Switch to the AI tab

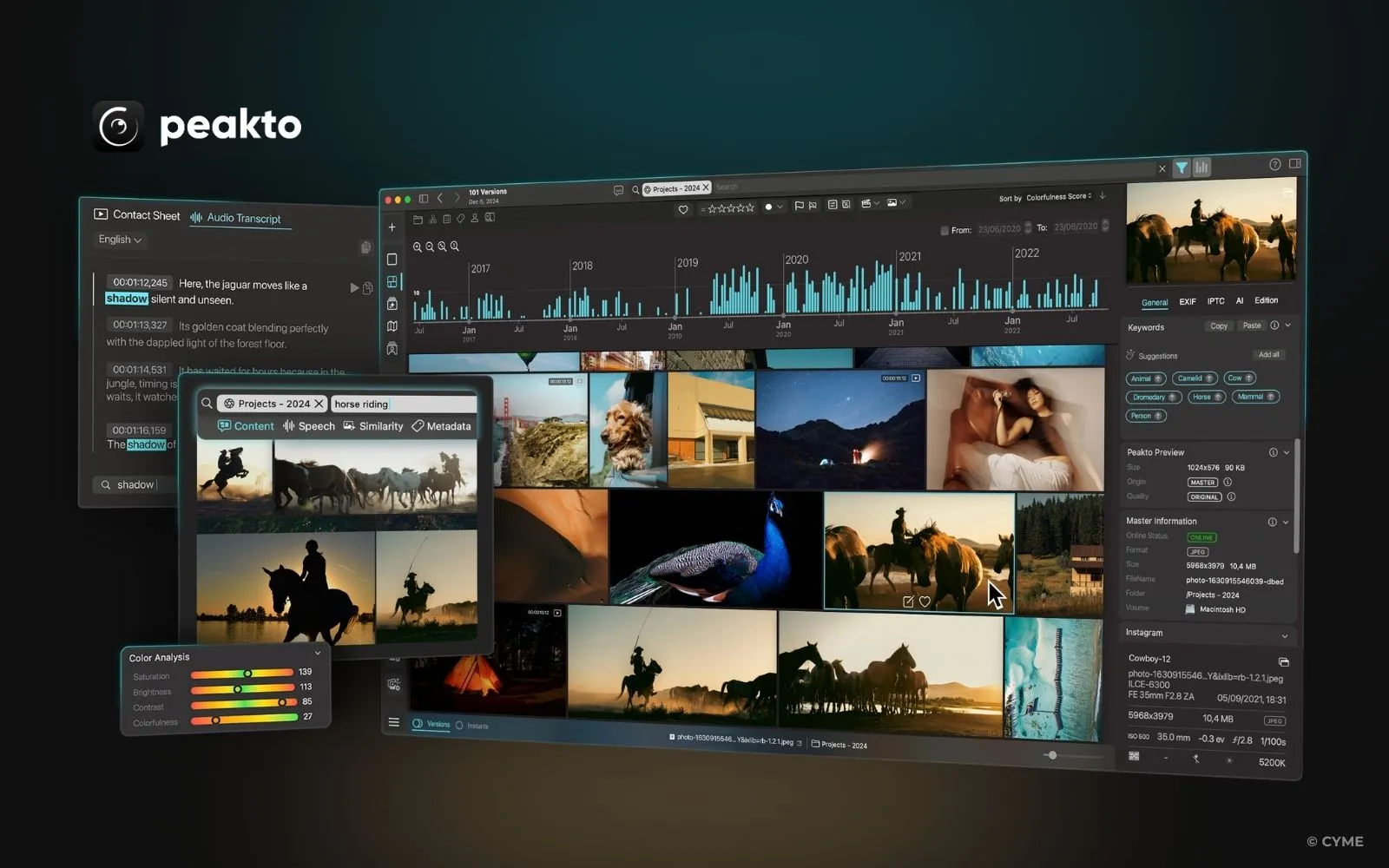[1239, 300]
